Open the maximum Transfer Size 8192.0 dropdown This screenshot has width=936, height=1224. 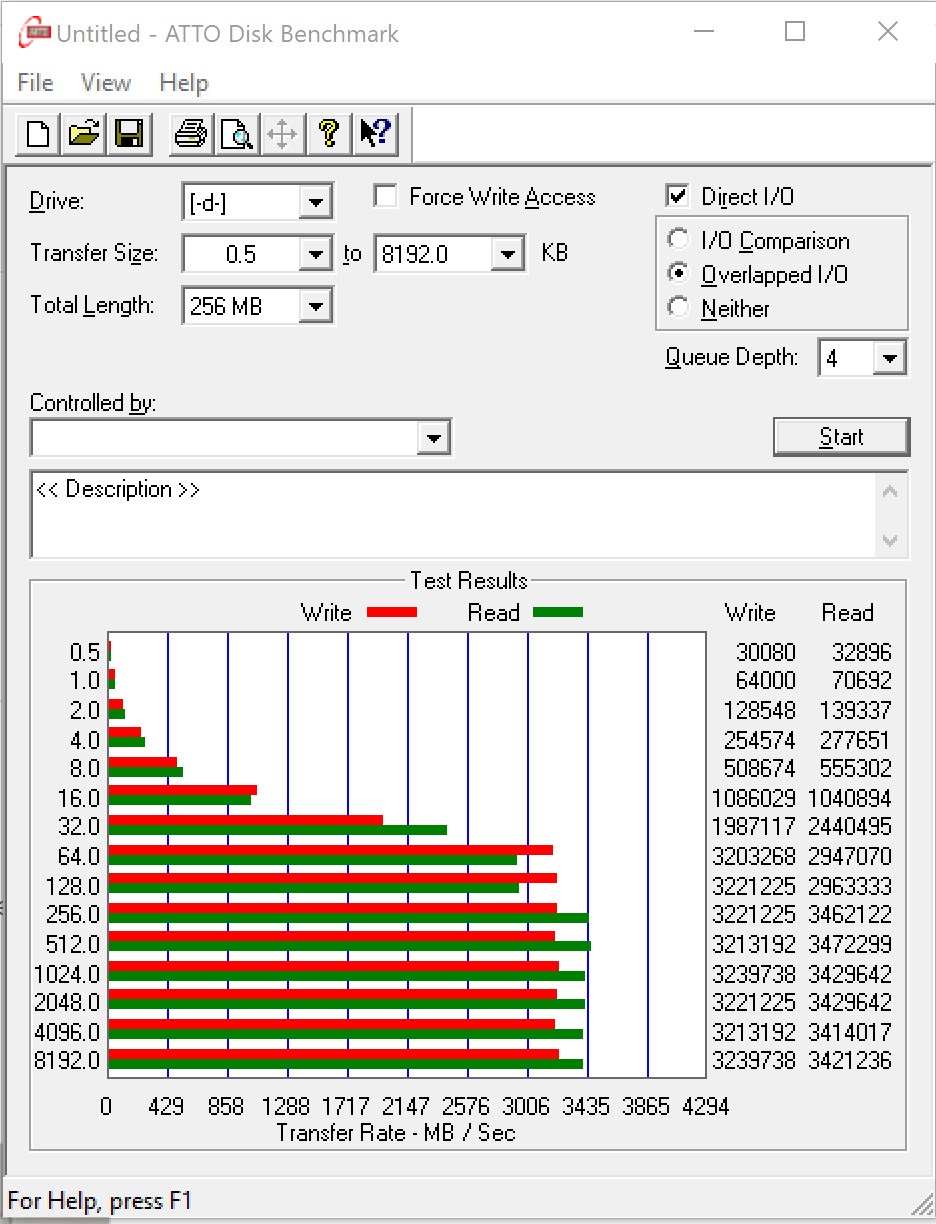pyautogui.click(x=507, y=254)
